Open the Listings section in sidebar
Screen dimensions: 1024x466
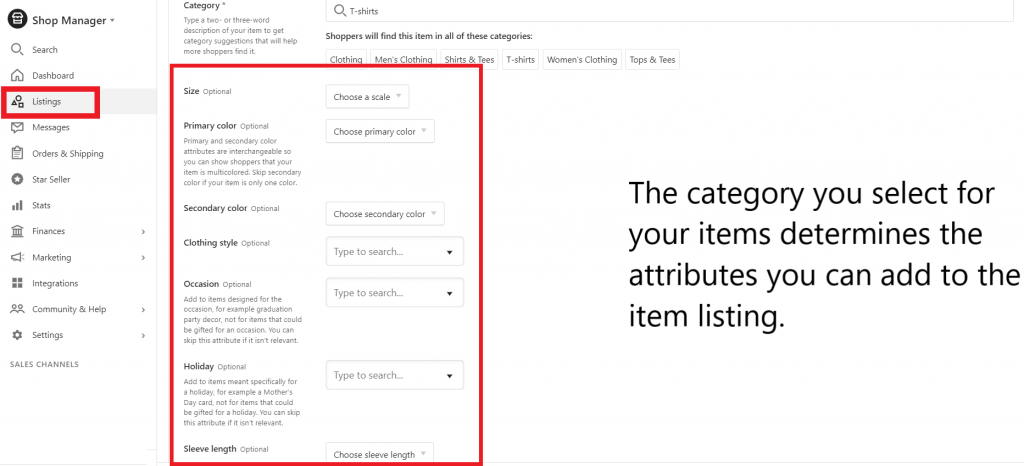46,102
